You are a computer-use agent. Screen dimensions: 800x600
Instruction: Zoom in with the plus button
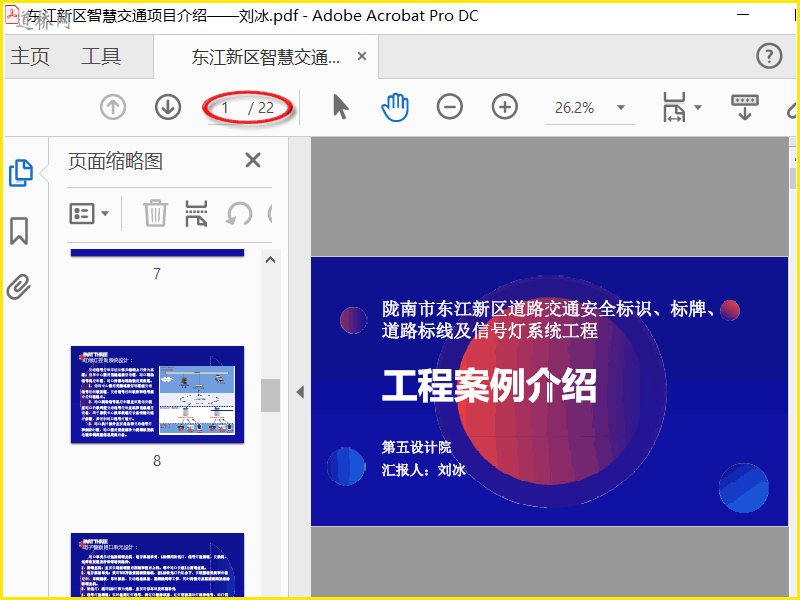click(505, 107)
